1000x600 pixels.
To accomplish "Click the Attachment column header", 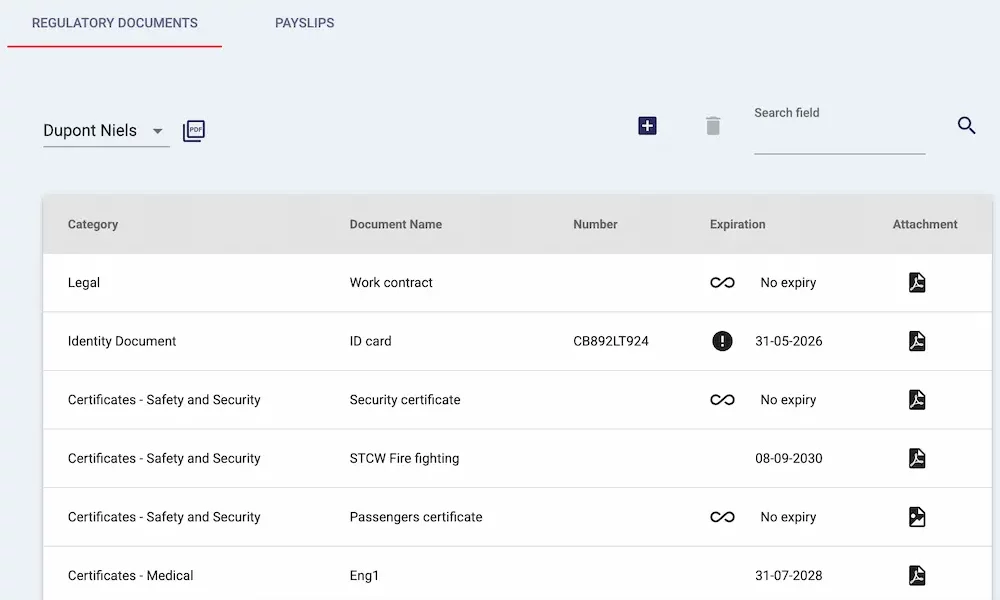I will 925,224.
